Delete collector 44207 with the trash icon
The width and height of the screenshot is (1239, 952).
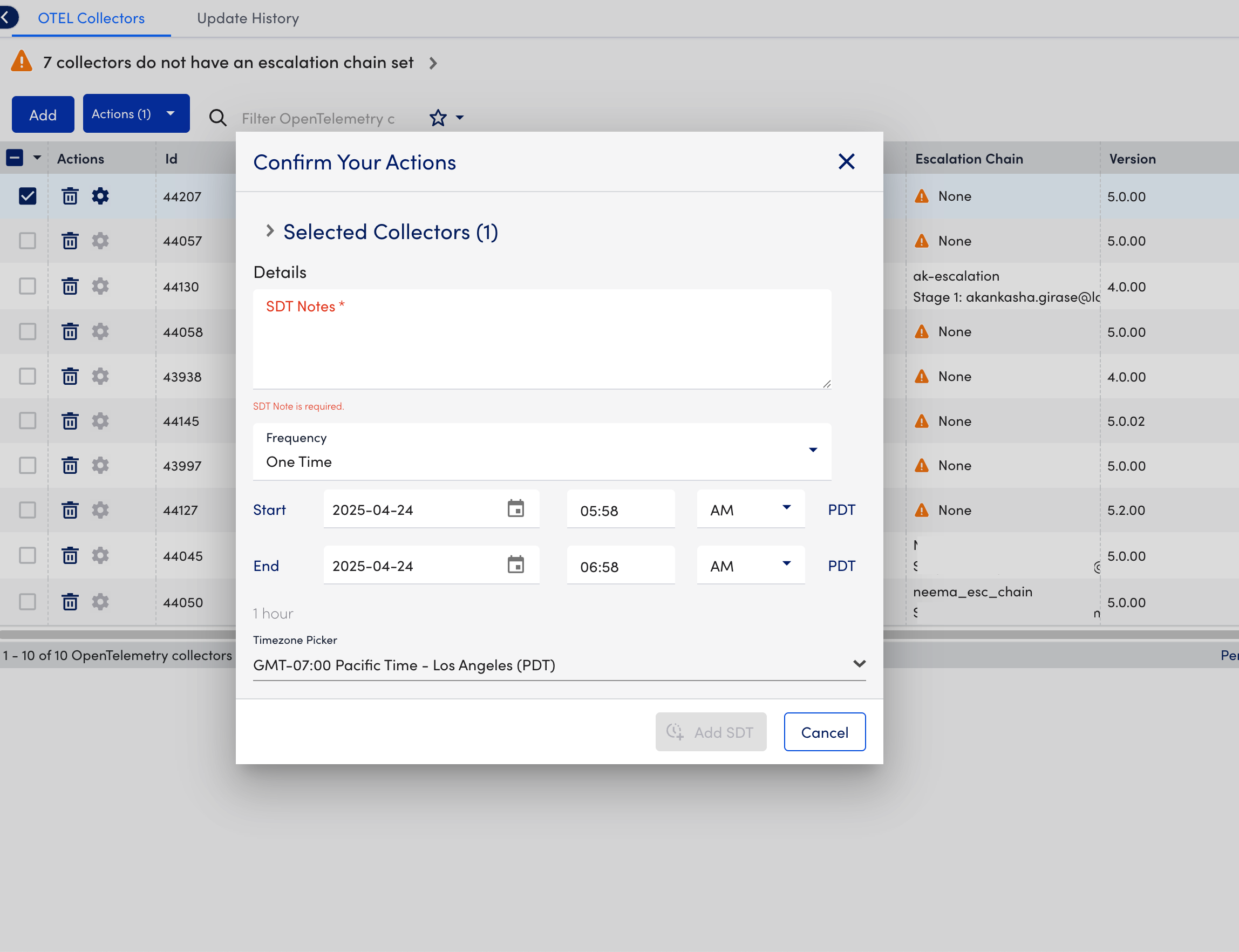click(x=70, y=196)
